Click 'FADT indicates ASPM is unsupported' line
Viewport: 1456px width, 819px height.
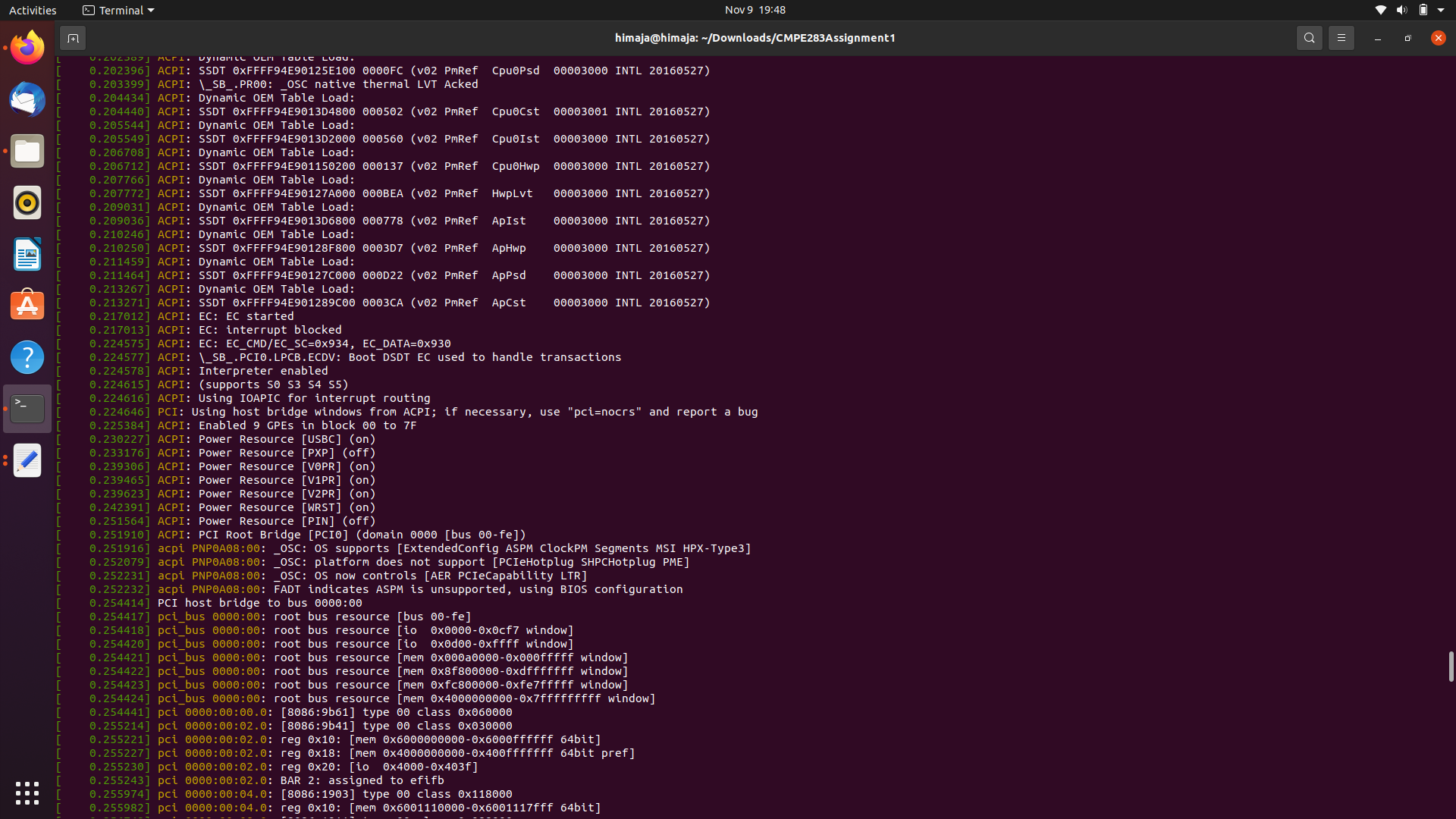(478, 589)
